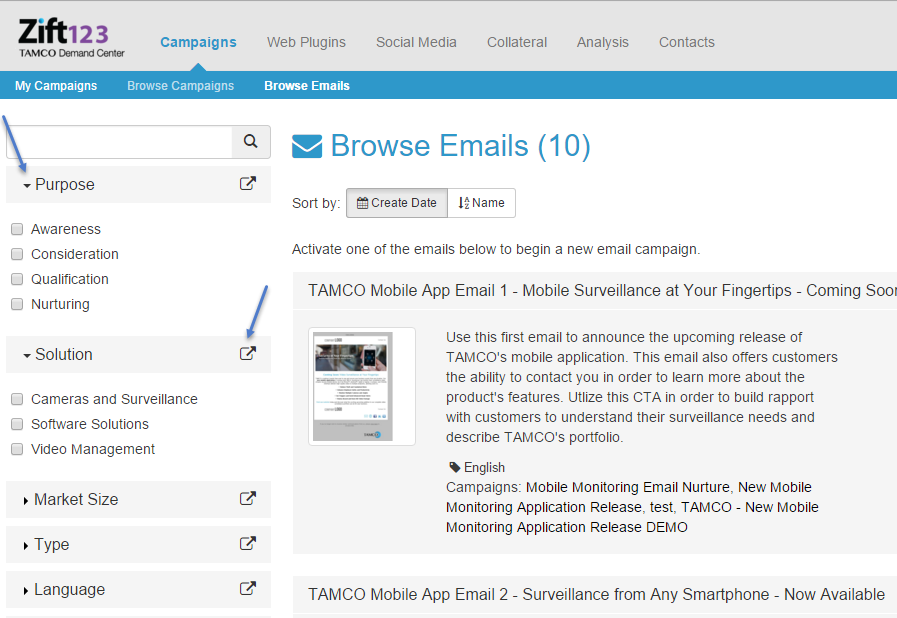Open the Mobile Monitoring Email Nurture link
897x618 pixels.
(x=629, y=487)
